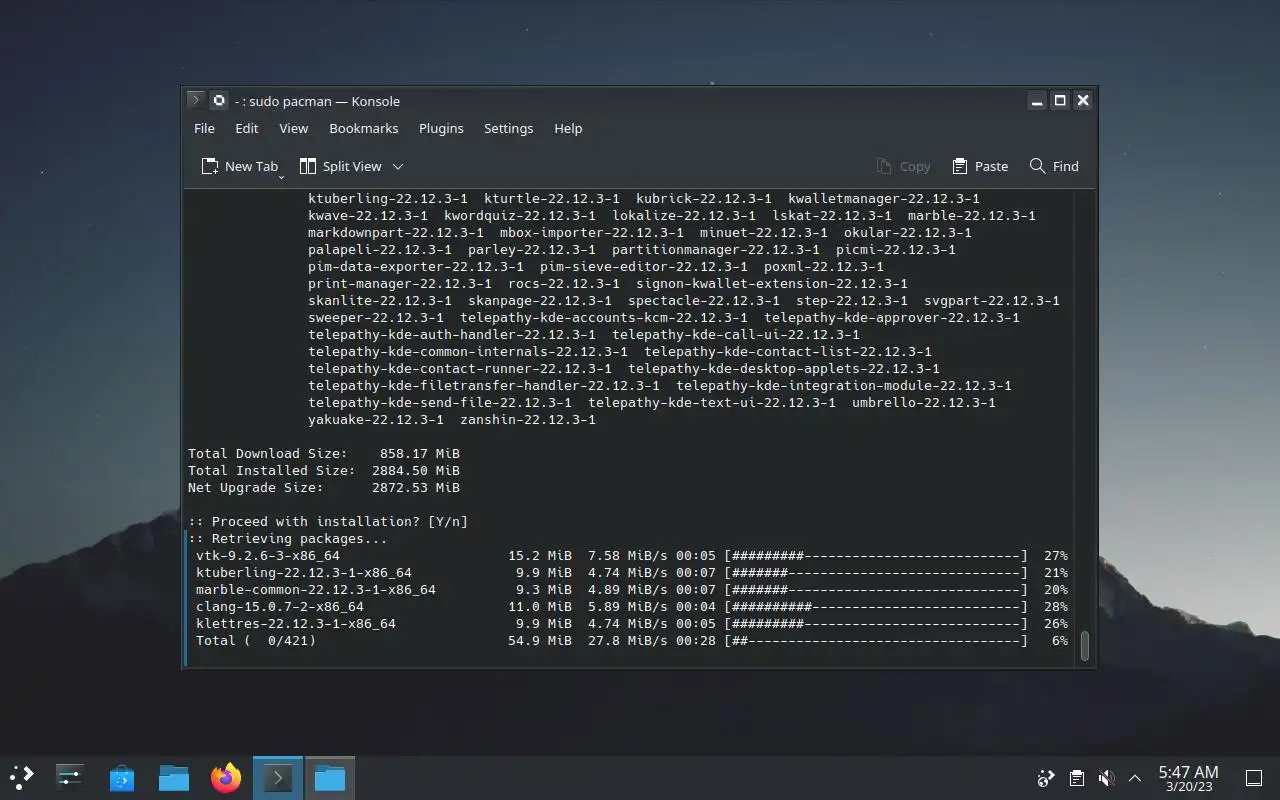Click the Konsole terminal scrollbar handle
1280x800 pixels.
click(1084, 646)
